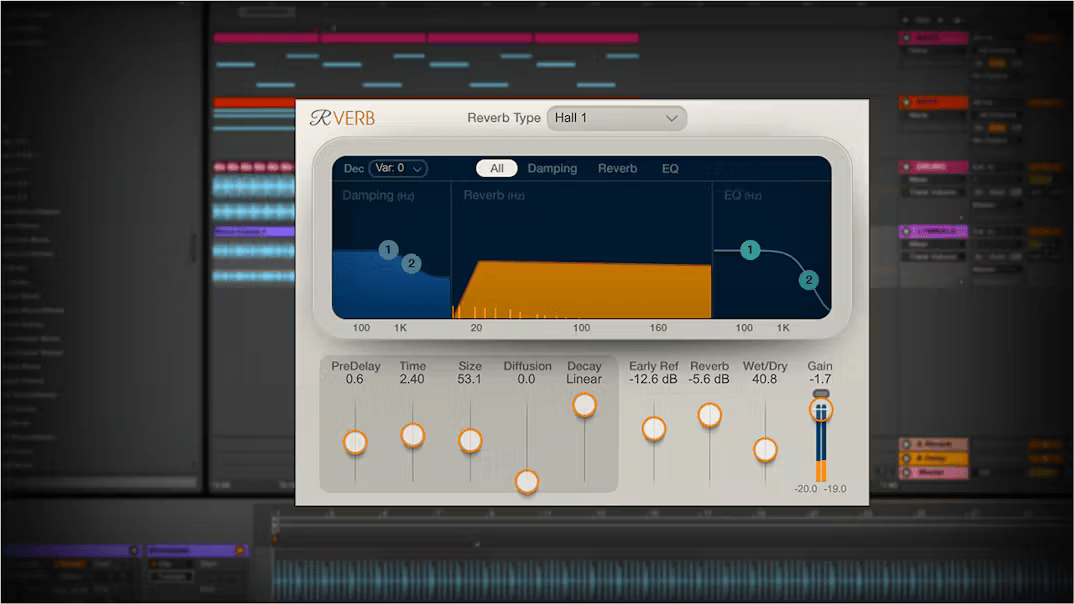Select EQ node 1 in the graph
The width and height of the screenshot is (1074, 604).
pyautogui.click(x=750, y=249)
